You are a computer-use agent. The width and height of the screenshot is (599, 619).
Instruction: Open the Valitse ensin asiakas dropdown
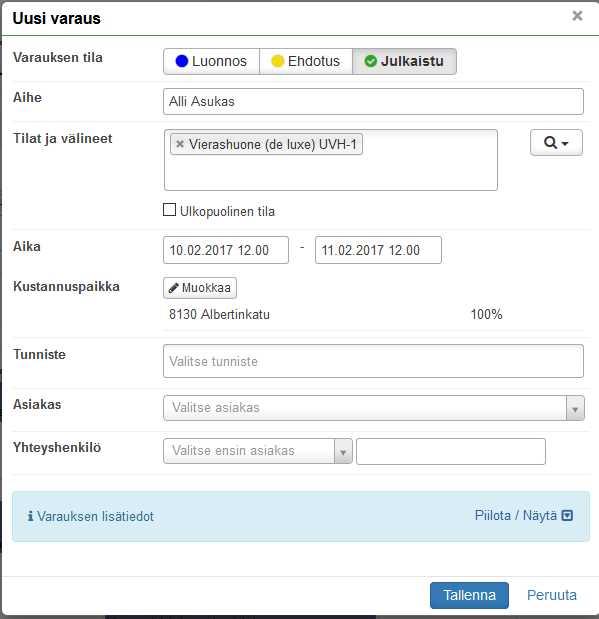coord(258,451)
